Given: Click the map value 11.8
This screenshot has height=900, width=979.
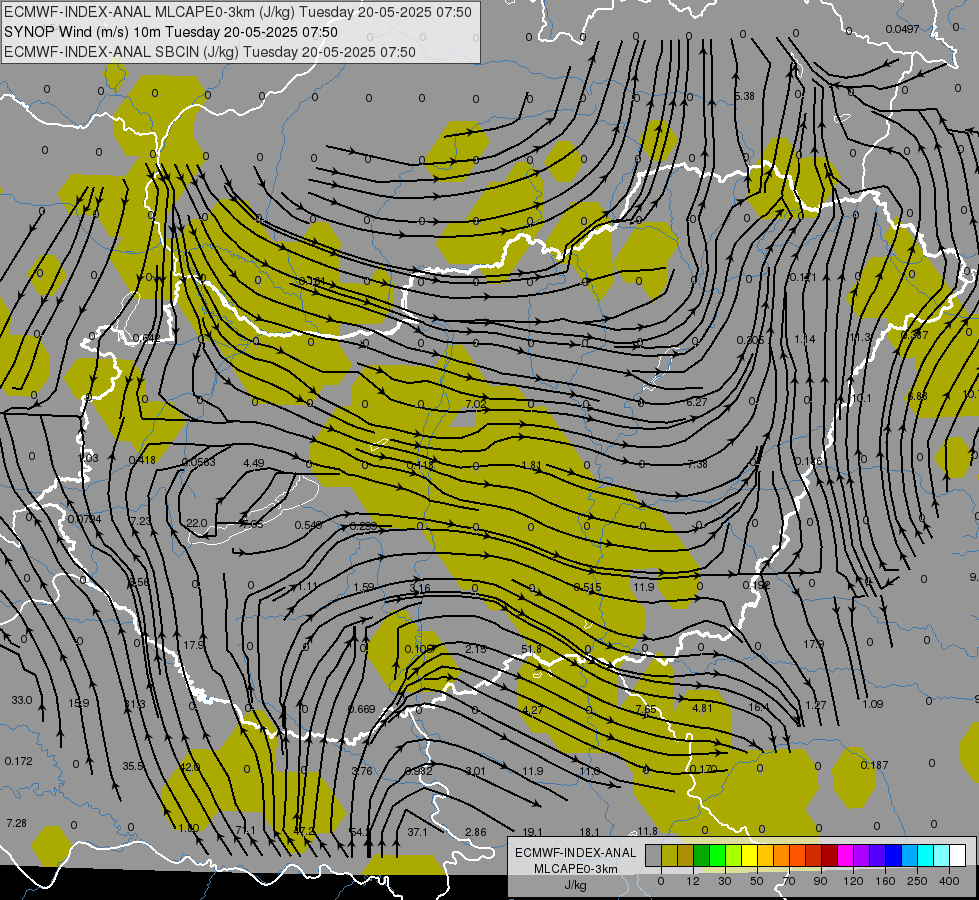Looking at the screenshot, I should [647, 831].
